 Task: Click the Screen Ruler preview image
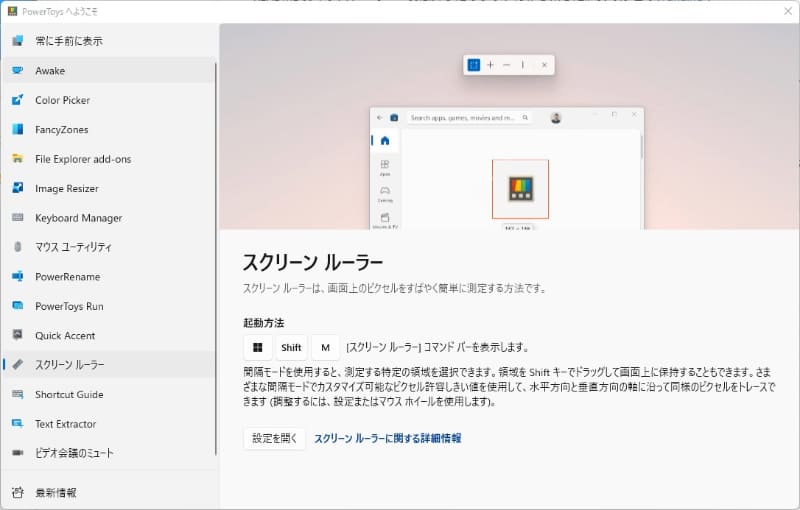coord(509,126)
